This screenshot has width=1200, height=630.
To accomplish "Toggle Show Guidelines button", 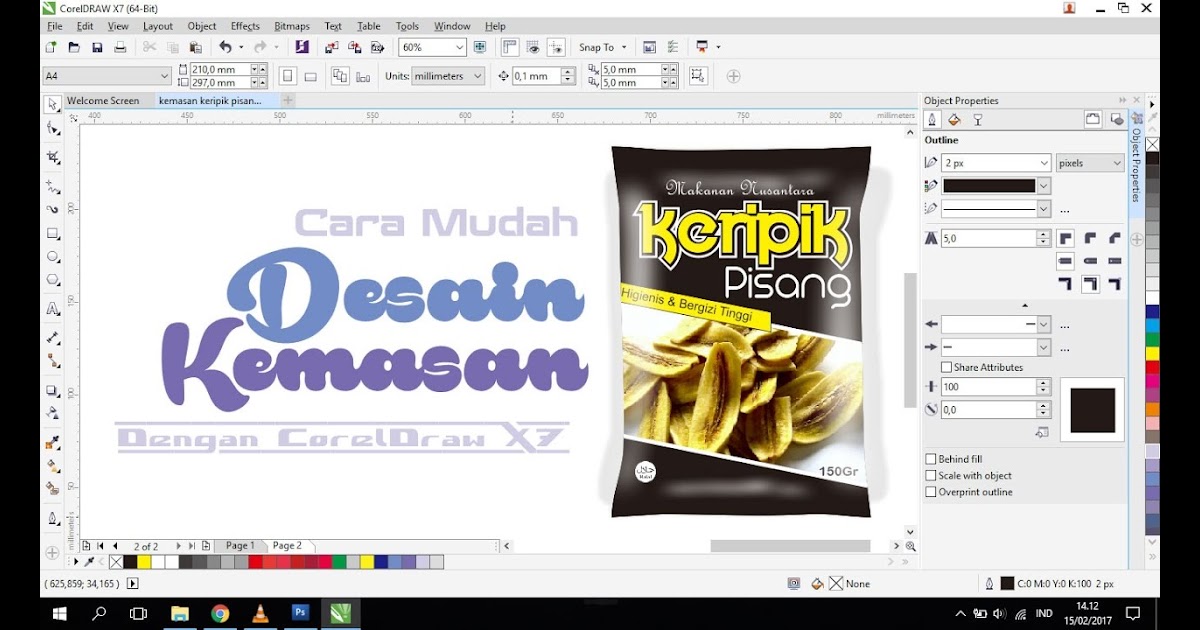I will tap(557, 47).
